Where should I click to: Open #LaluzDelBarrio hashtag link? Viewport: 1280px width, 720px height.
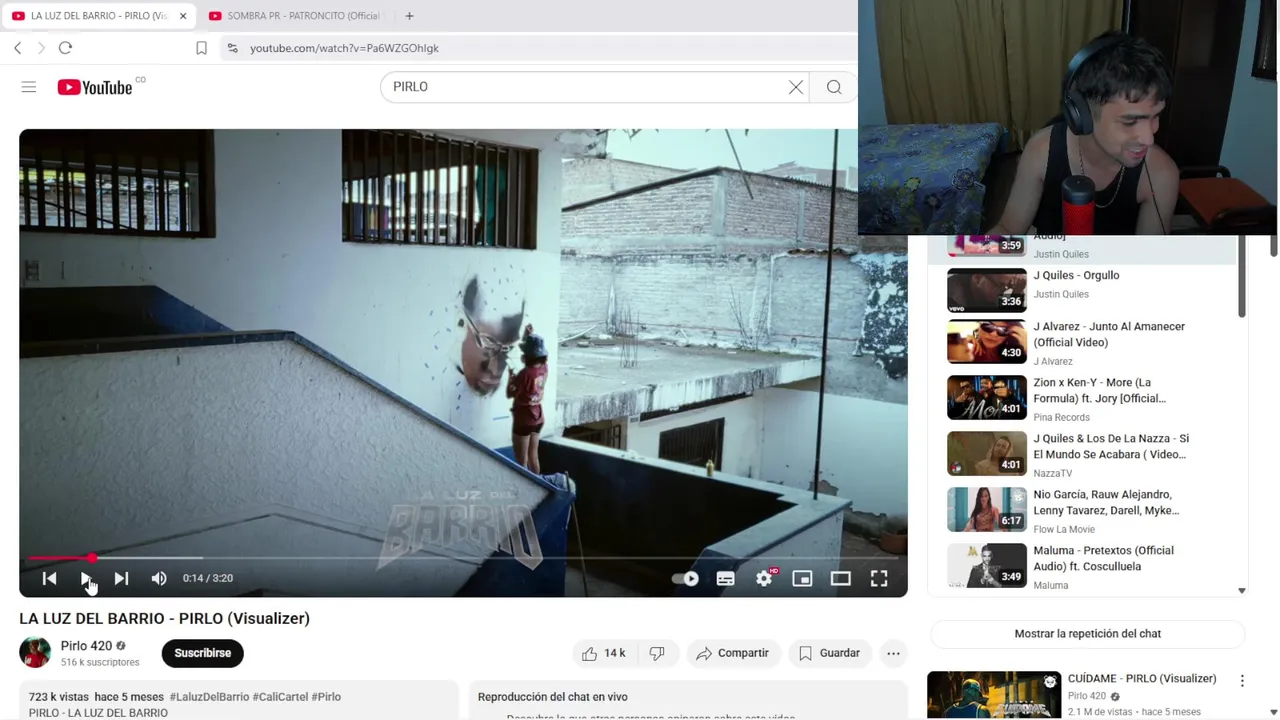[x=209, y=697]
